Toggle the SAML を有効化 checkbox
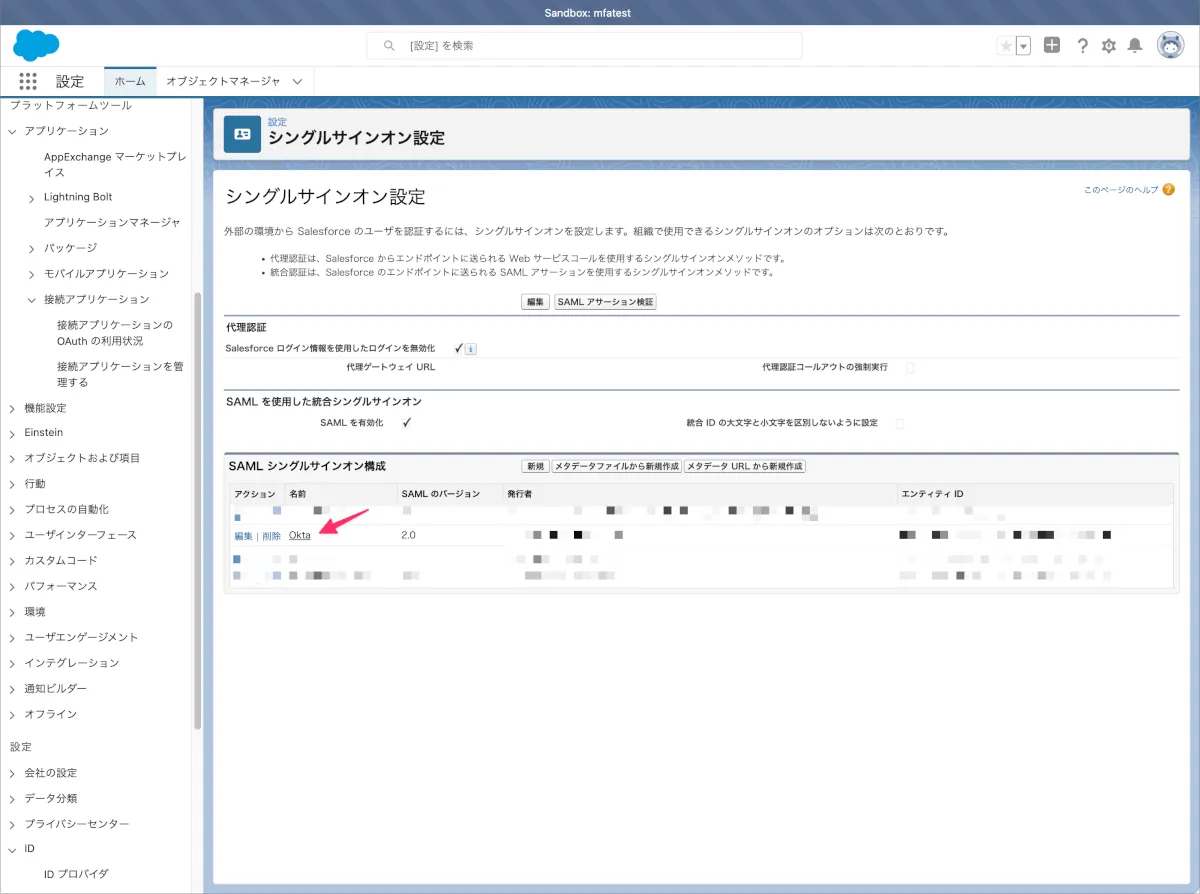 [407, 423]
